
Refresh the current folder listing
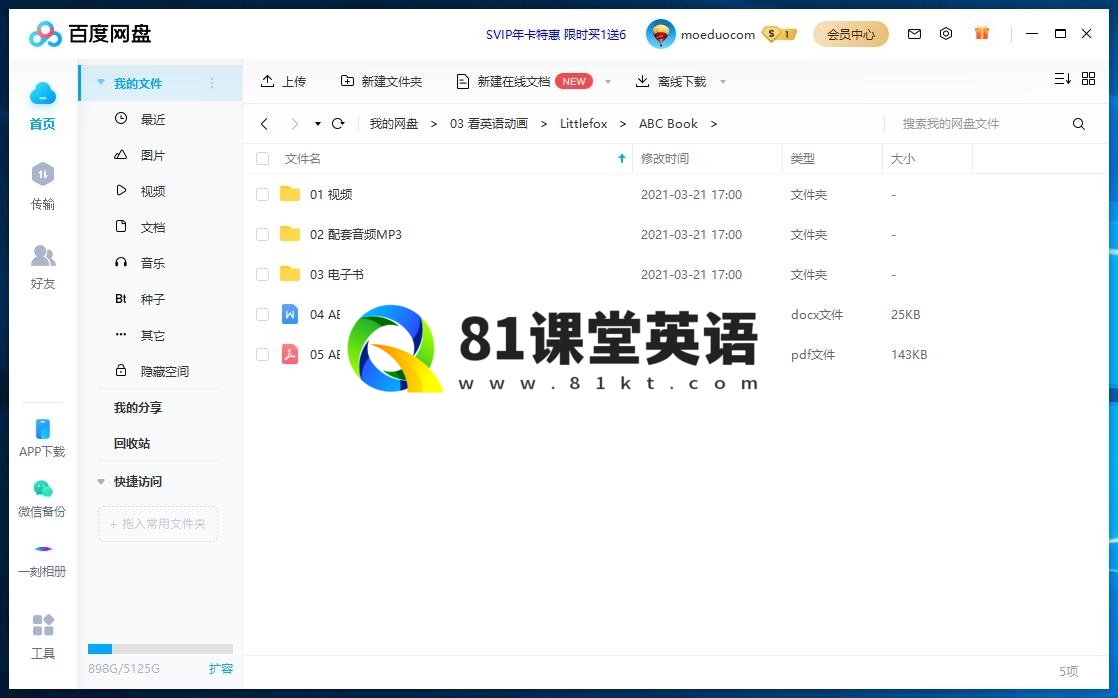tap(339, 123)
